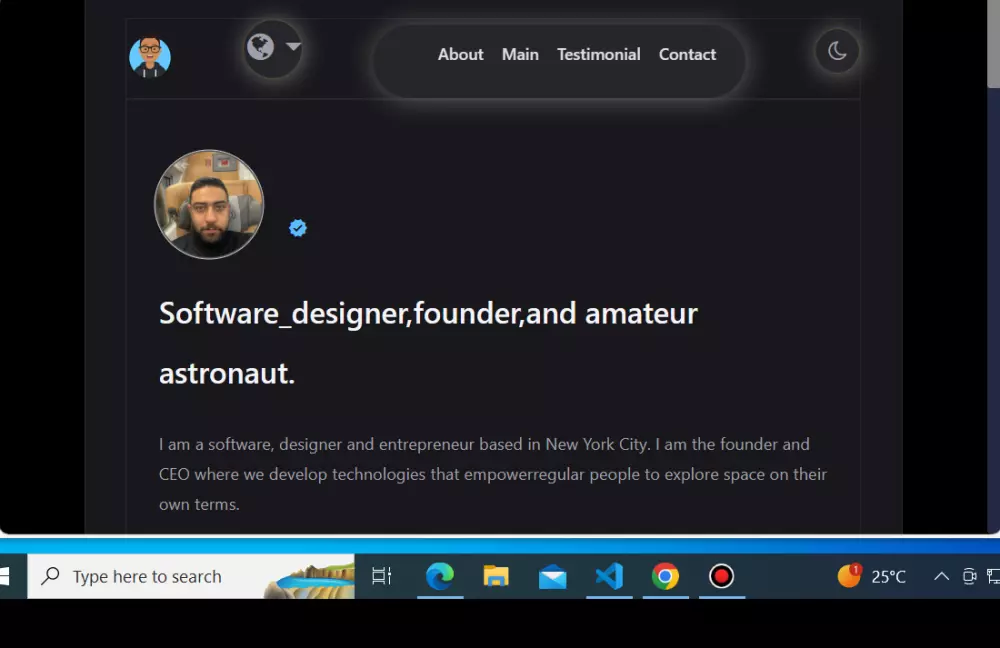Open Visual Studio Code from the taskbar
The width and height of the screenshot is (1000, 648).
609,576
